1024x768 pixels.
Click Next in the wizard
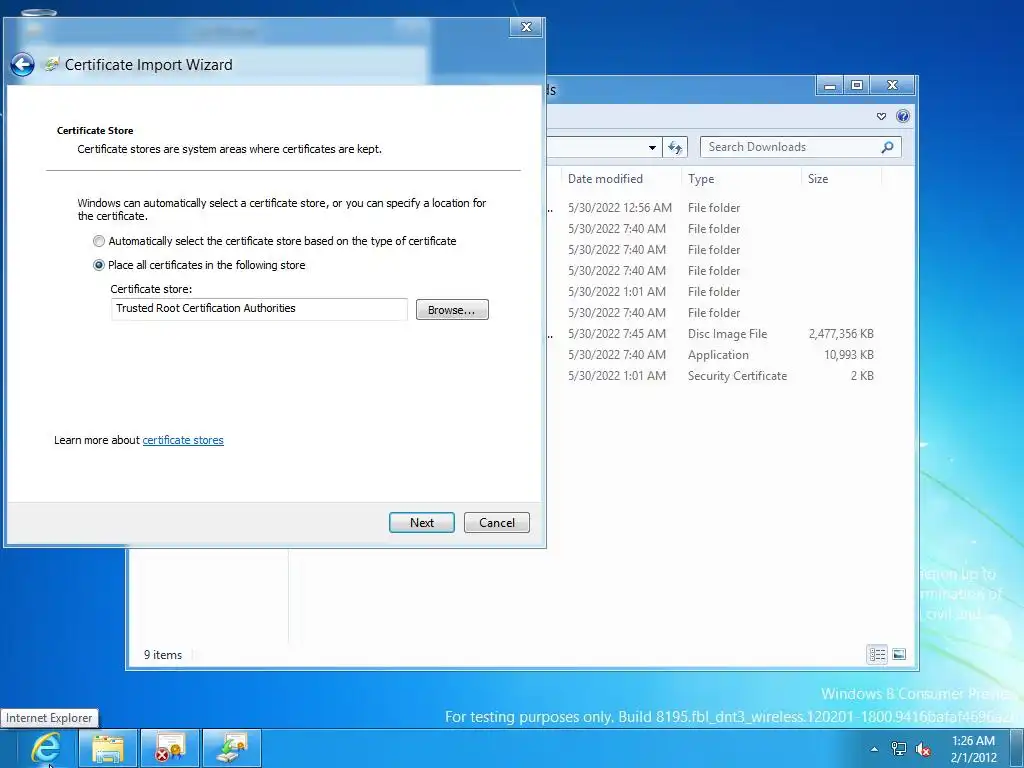click(x=422, y=522)
